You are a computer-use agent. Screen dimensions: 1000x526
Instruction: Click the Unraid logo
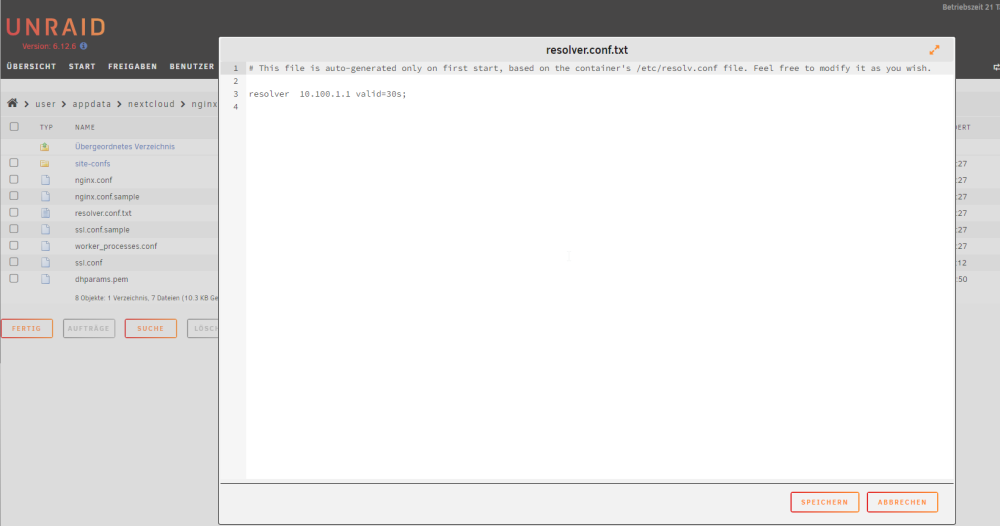pyautogui.click(x=56, y=27)
